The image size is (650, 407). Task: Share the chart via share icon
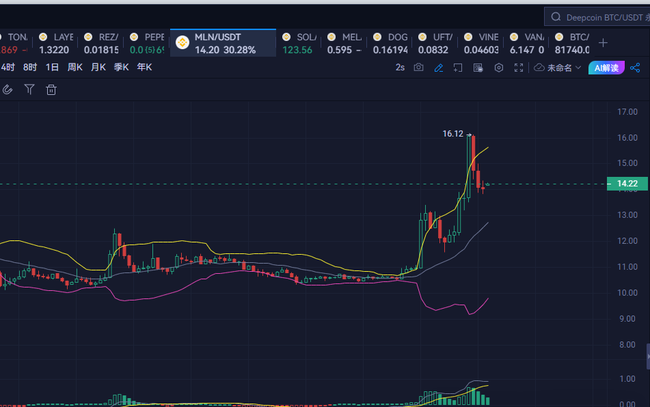click(635, 68)
